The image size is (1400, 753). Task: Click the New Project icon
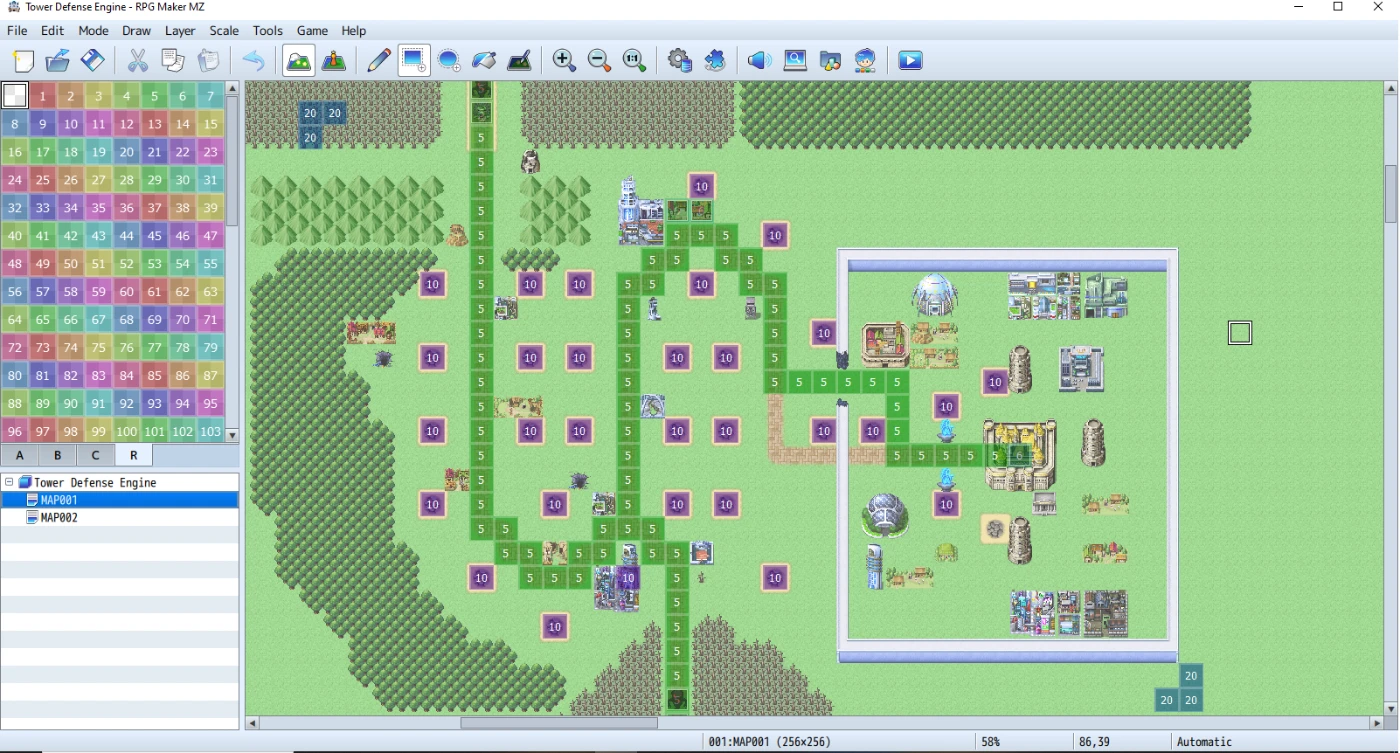[23, 61]
